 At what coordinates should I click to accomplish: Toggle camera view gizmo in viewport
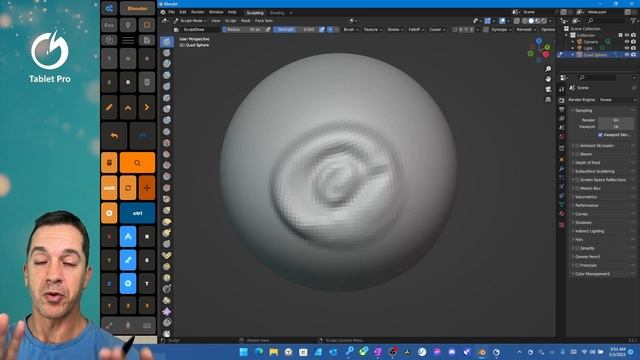[x=548, y=89]
